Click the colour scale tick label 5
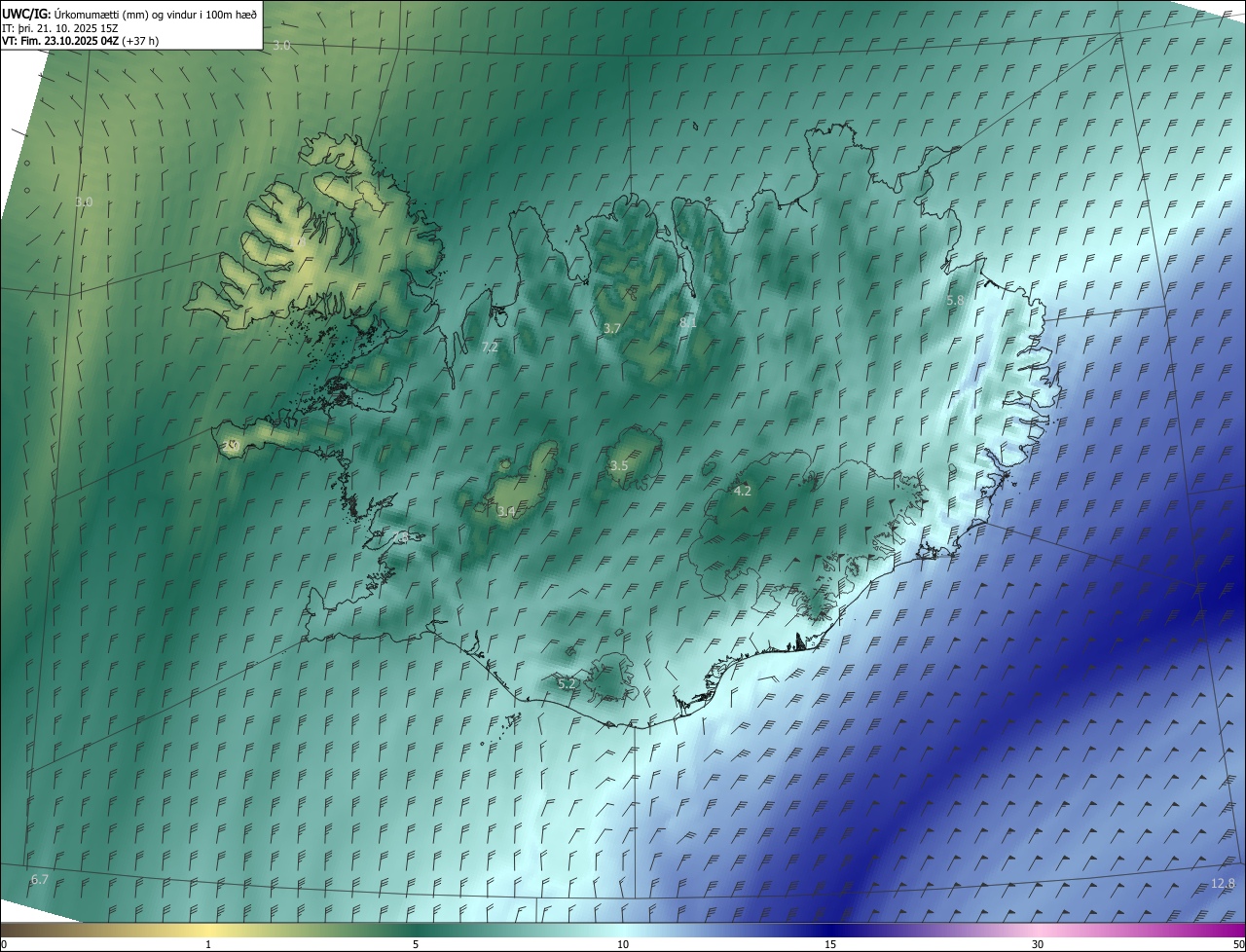The image size is (1246, 952). (416, 944)
